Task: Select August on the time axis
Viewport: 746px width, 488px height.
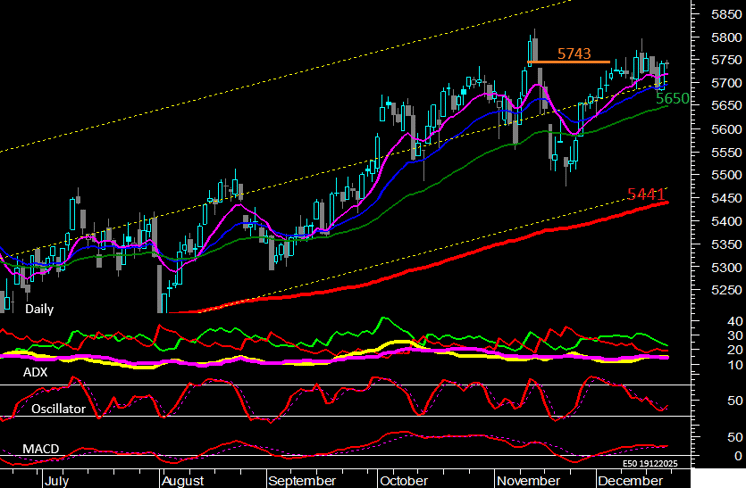Action: (x=184, y=479)
